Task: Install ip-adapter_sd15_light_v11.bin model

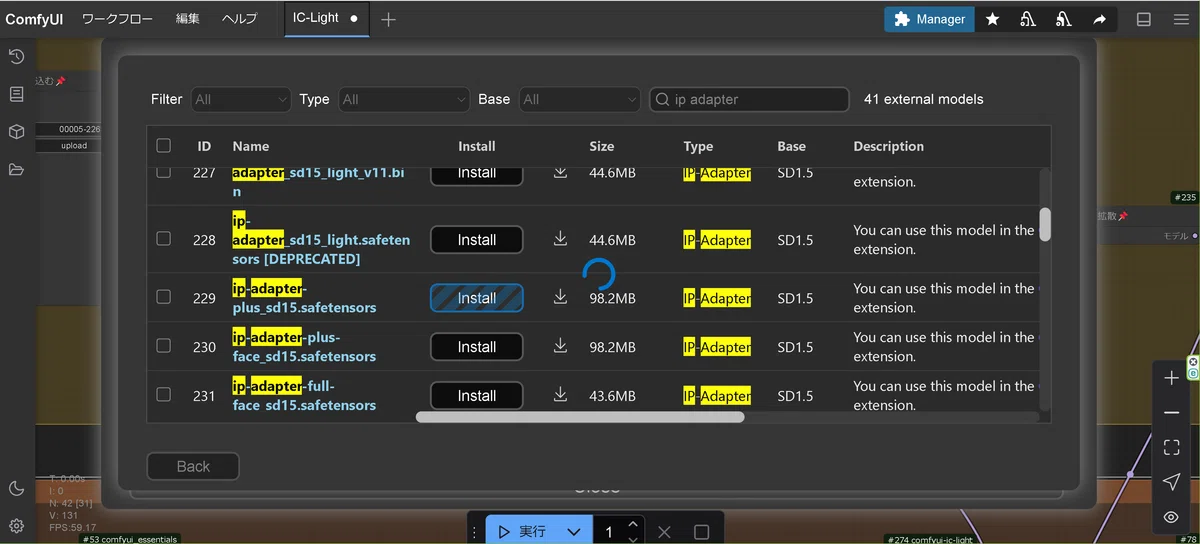Action: (477, 174)
